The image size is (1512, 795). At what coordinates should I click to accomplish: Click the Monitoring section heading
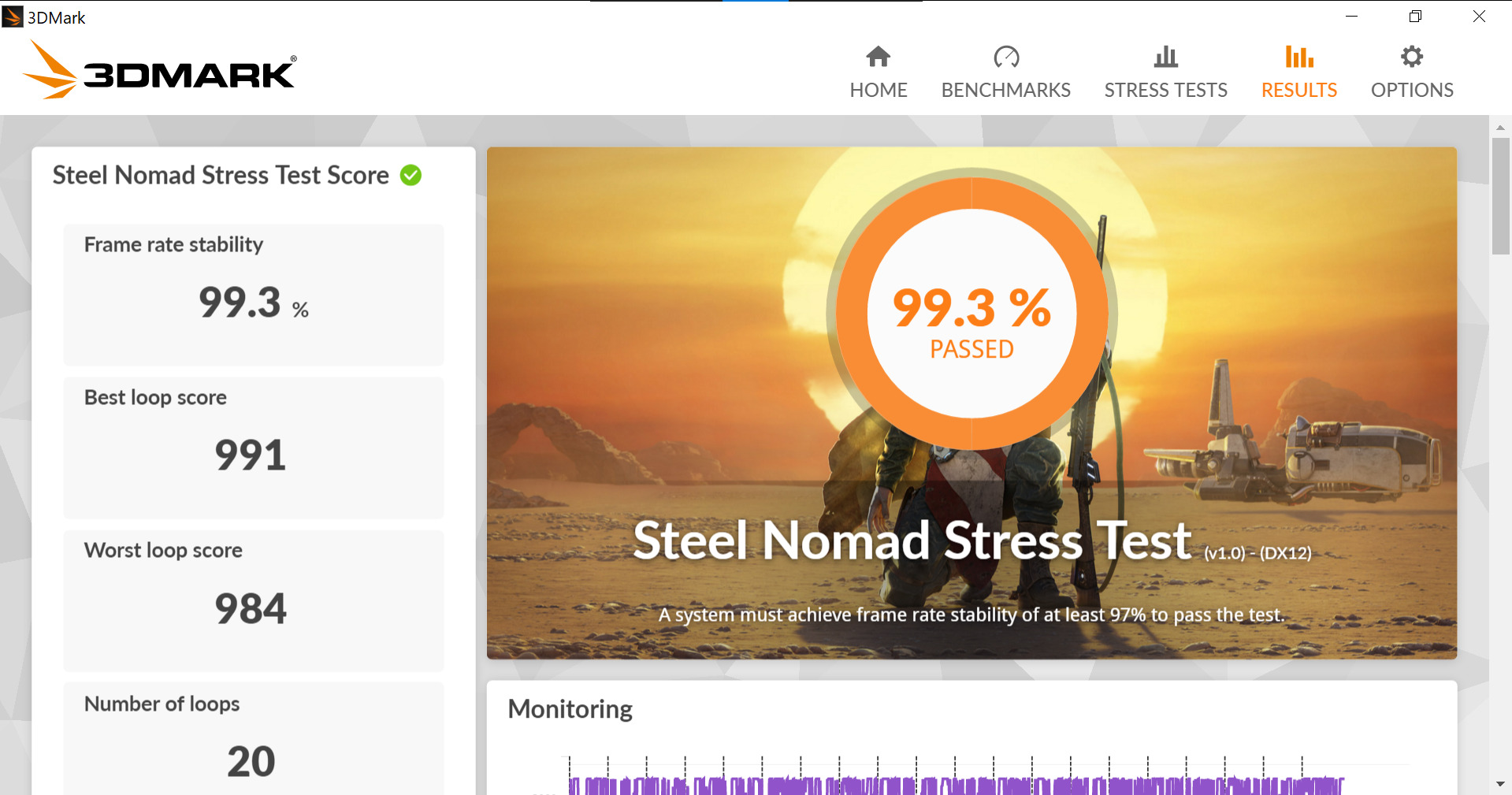click(570, 709)
